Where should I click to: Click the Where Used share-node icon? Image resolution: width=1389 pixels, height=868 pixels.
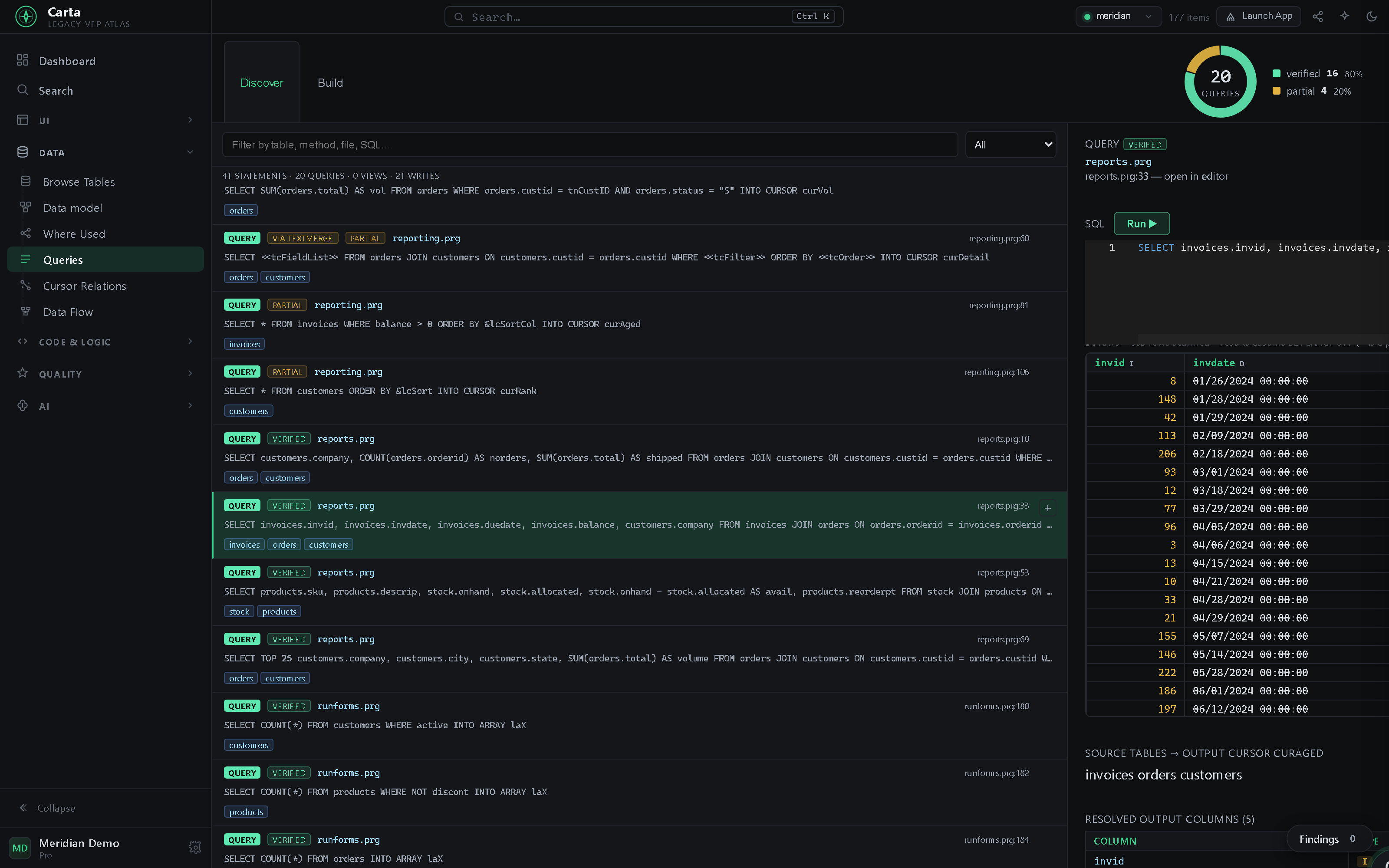pyautogui.click(x=26, y=233)
